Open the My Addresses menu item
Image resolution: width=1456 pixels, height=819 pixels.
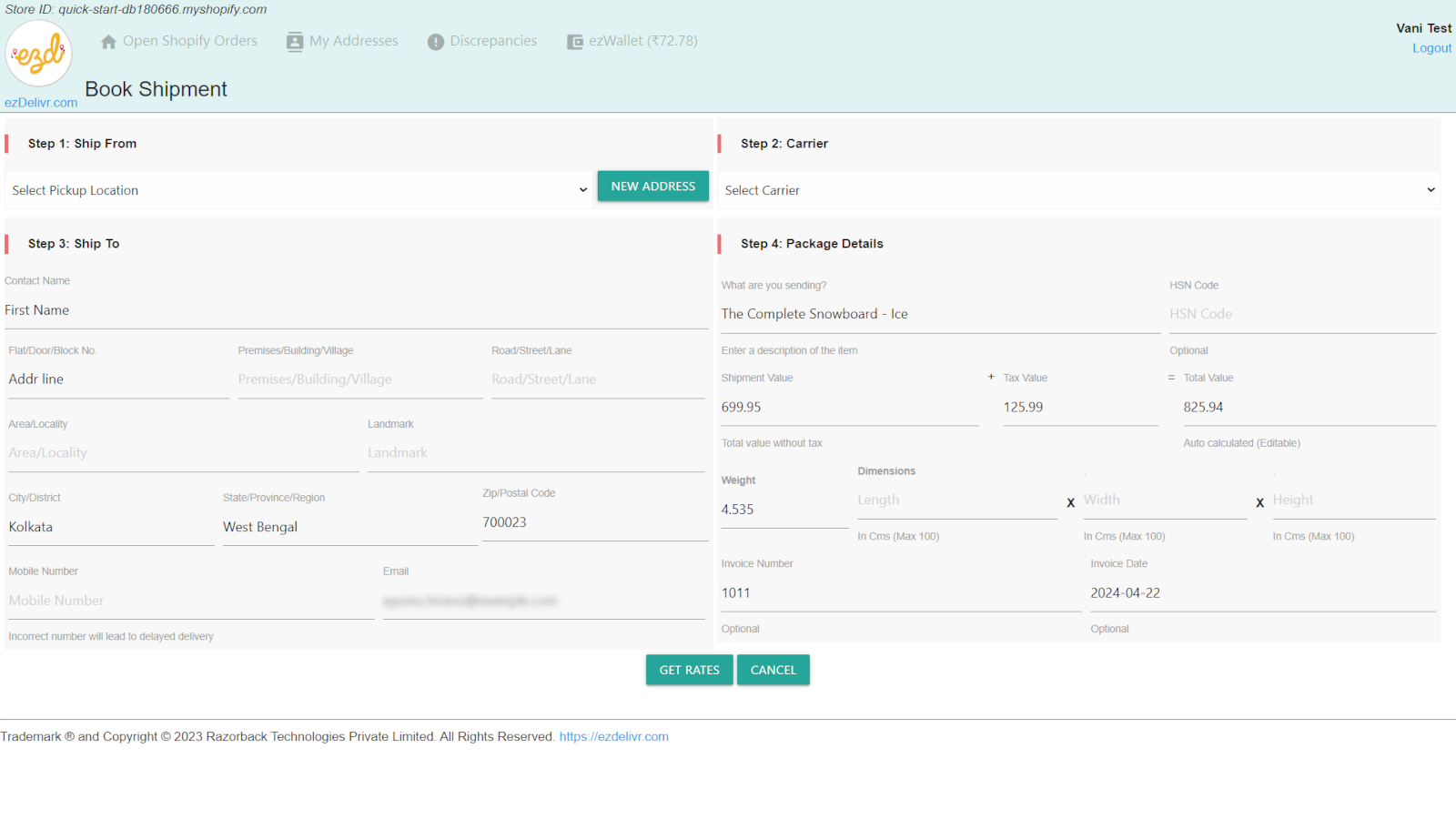353,41
